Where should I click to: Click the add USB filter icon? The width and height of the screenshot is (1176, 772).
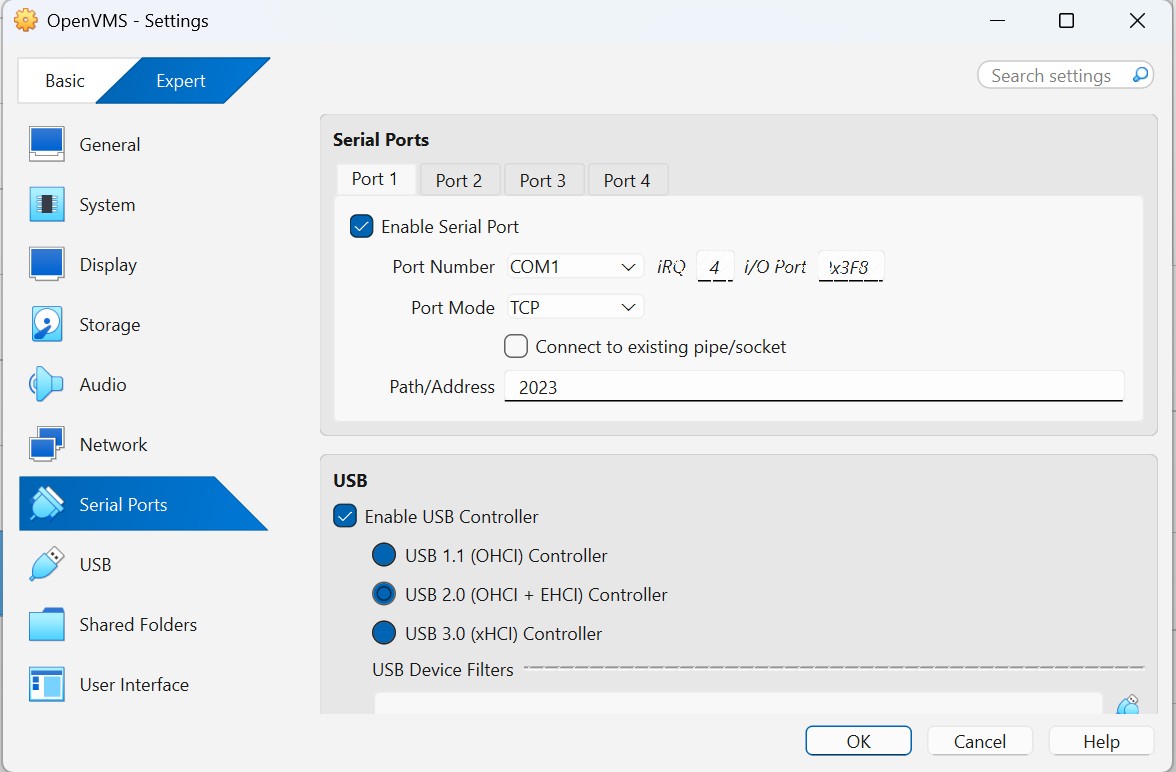tap(1127, 705)
